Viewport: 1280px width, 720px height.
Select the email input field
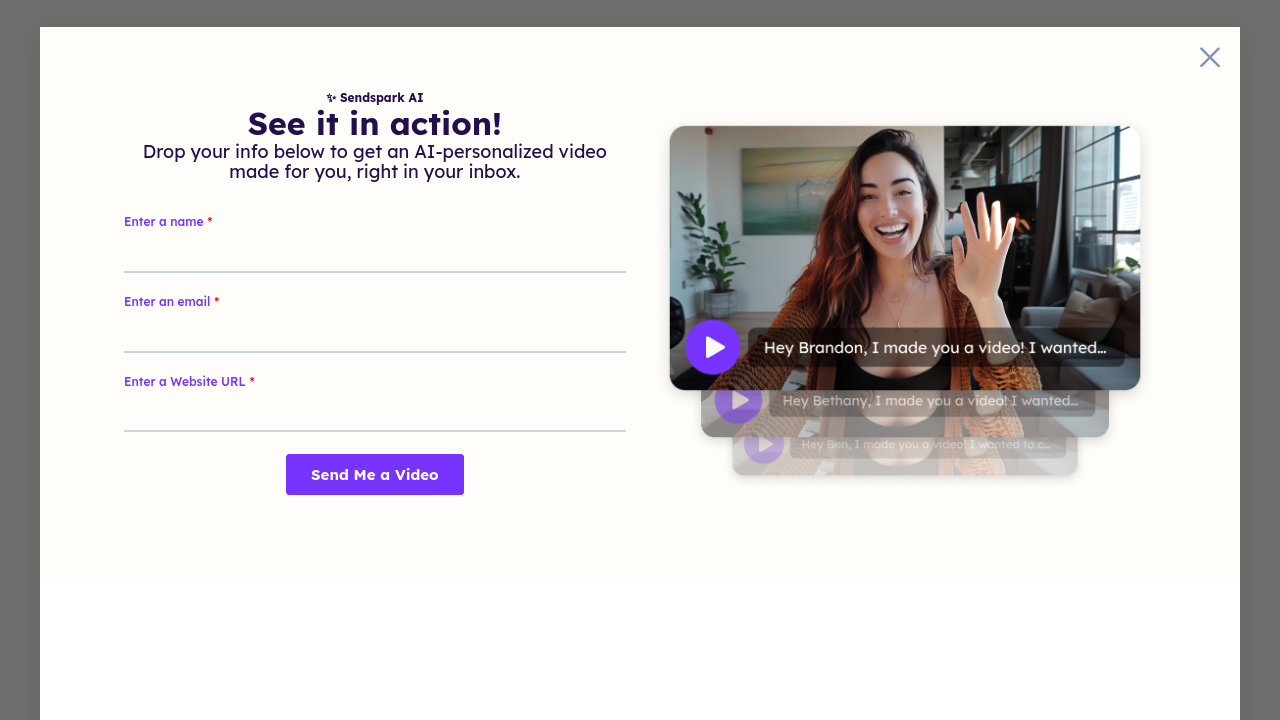coord(374,334)
